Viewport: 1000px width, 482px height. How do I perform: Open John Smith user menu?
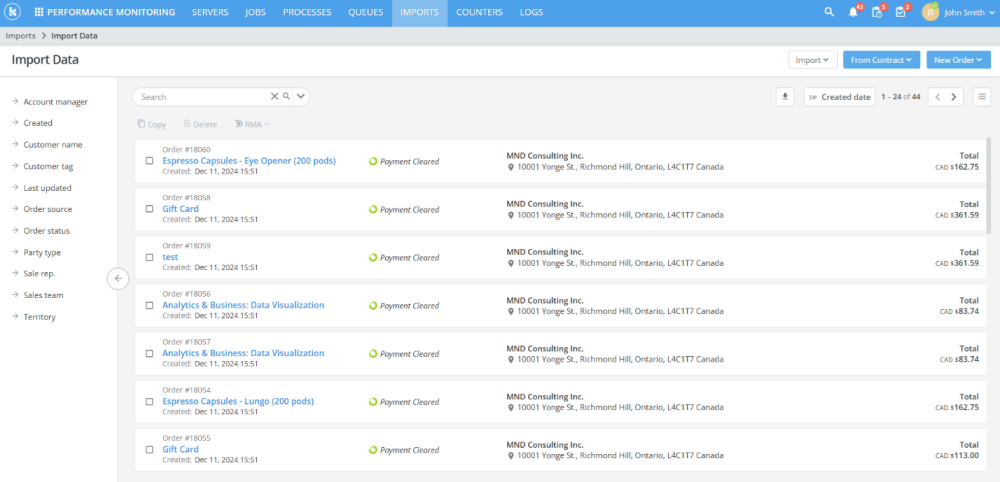(969, 12)
